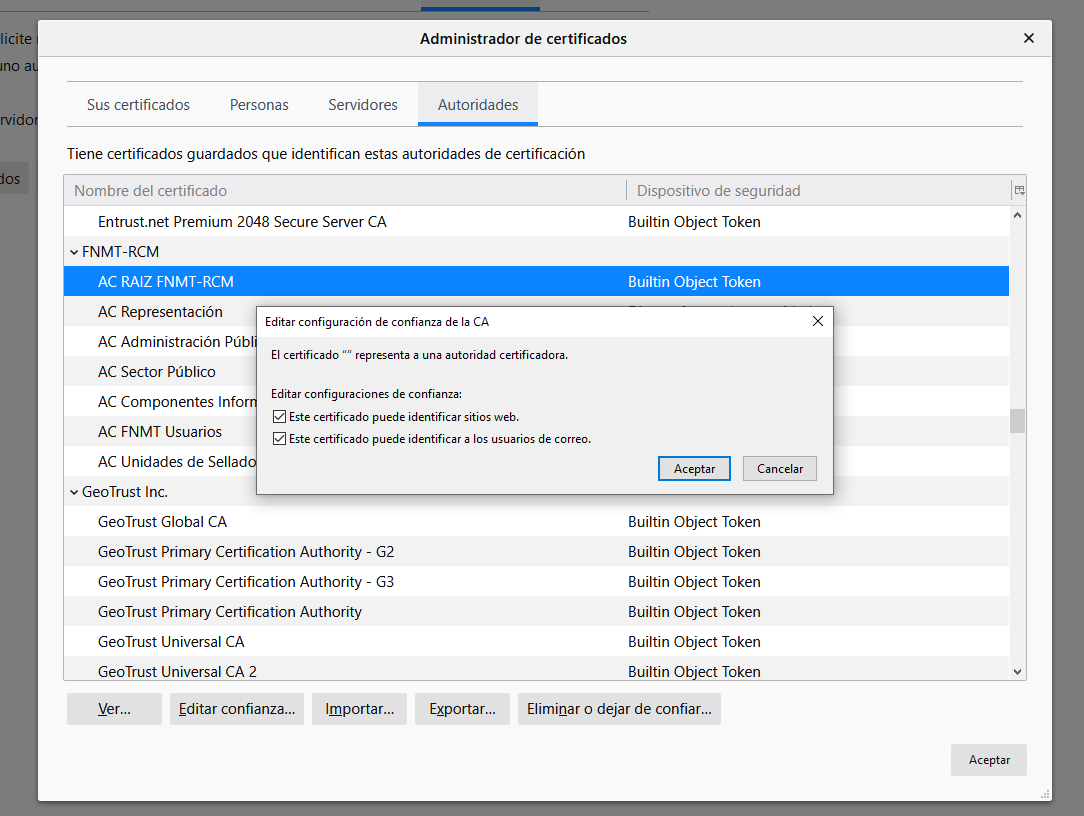The image size is (1084, 816).
Task: Click the scrollbar up arrow in certificate list
Action: [x=1017, y=215]
